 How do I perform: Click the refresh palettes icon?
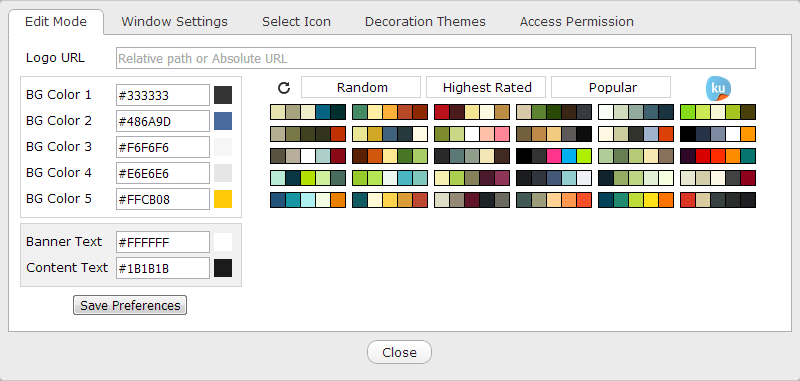284,88
